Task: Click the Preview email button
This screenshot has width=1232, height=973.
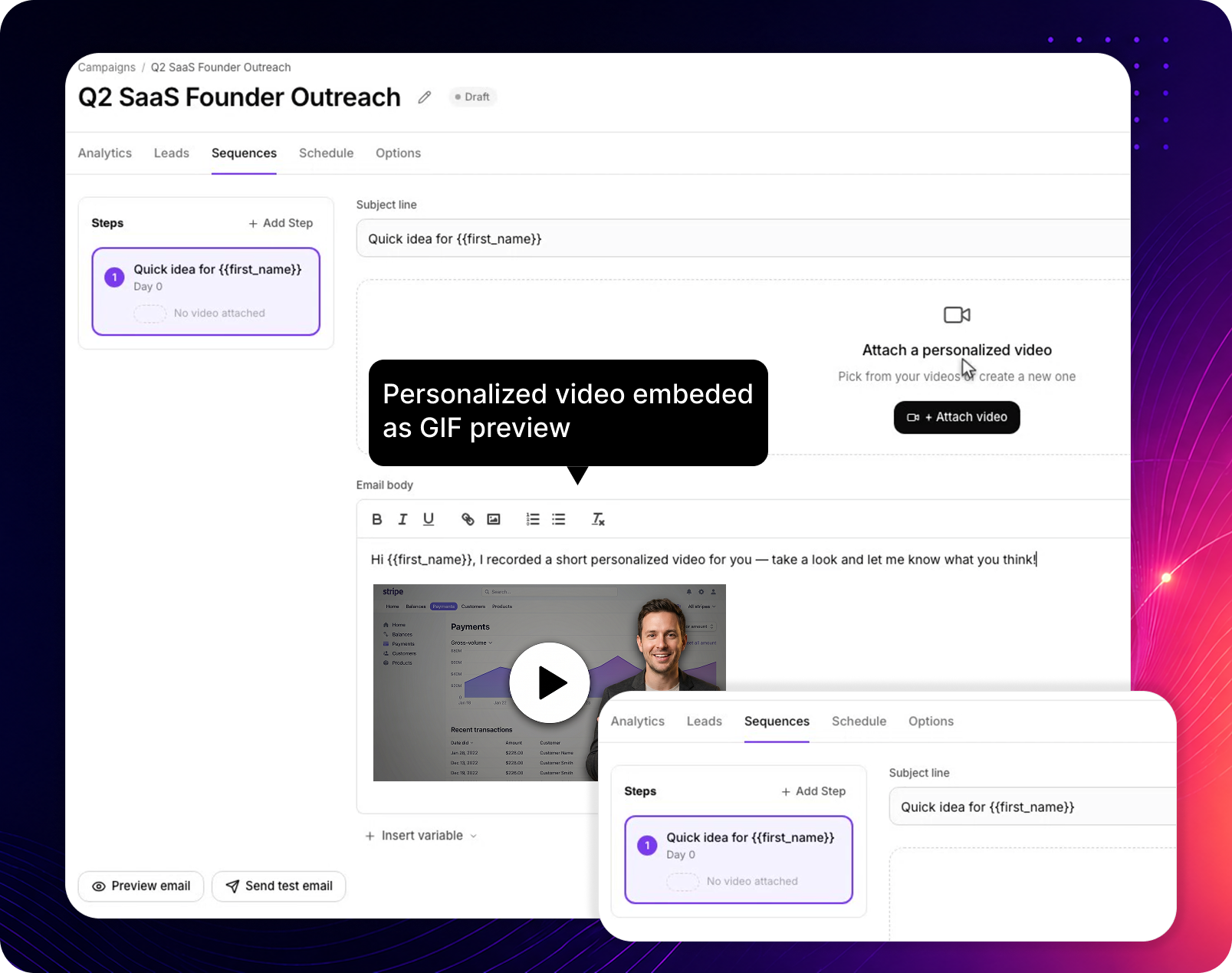Action: point(141,886)
